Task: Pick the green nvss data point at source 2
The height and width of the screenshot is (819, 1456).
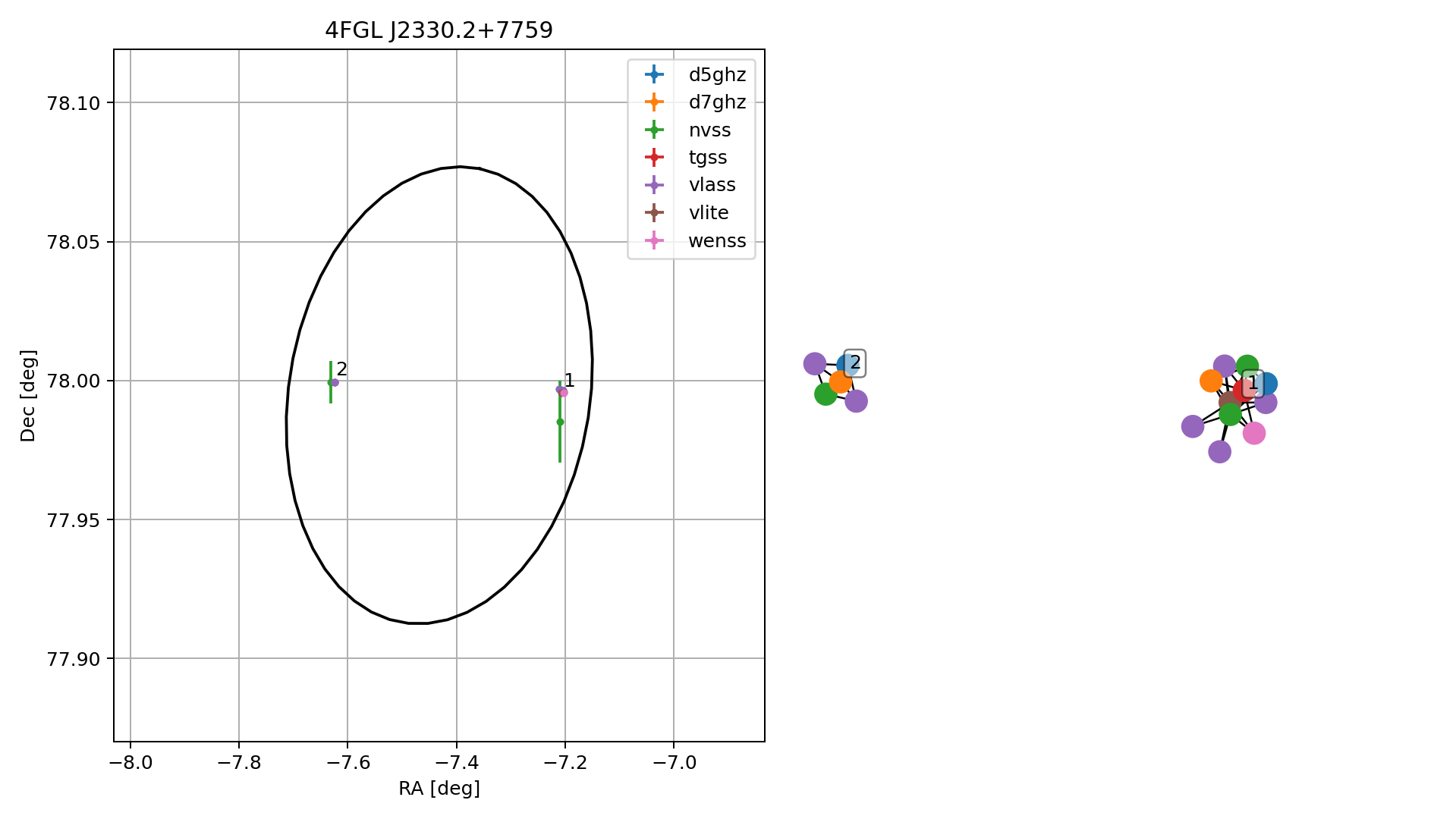Action: (330, 382)
